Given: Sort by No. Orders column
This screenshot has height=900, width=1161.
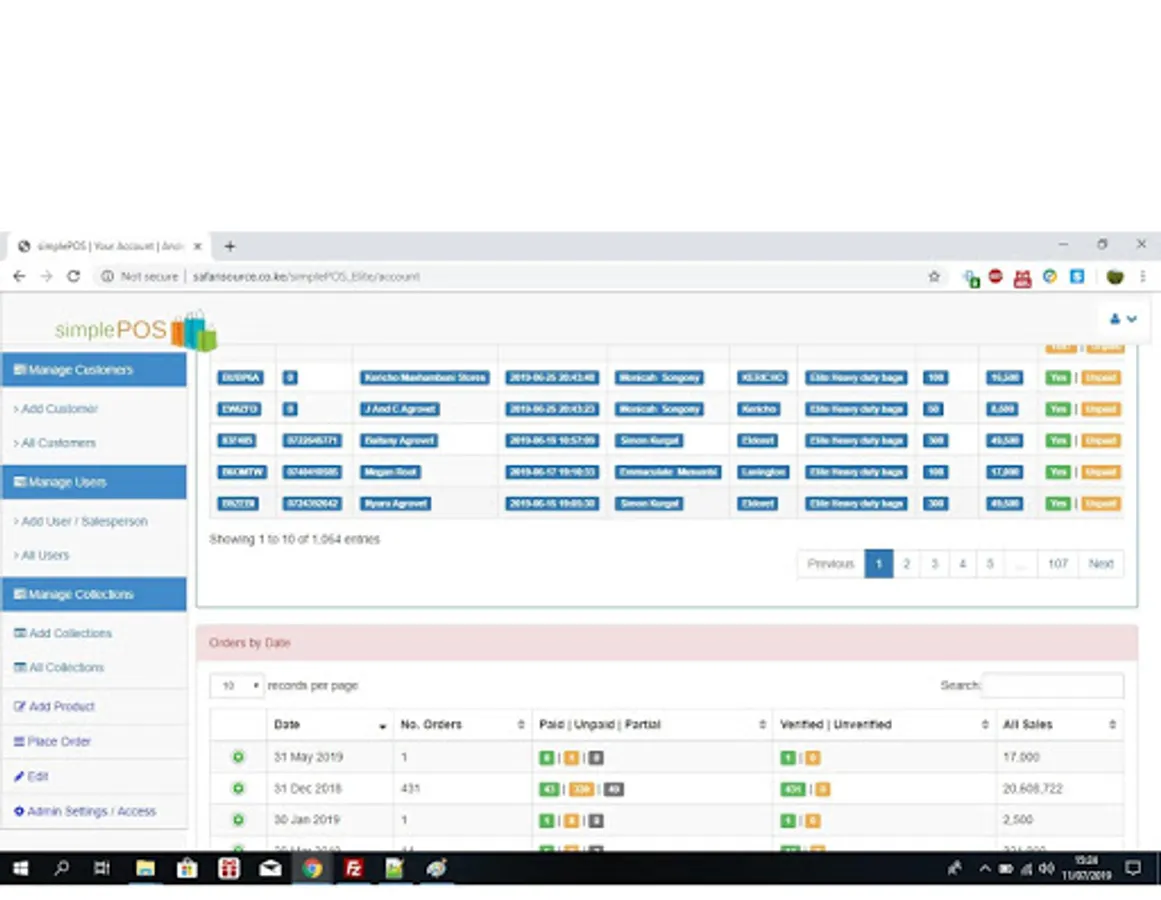Looking at the screenshot, I should (x=462, y=725).
